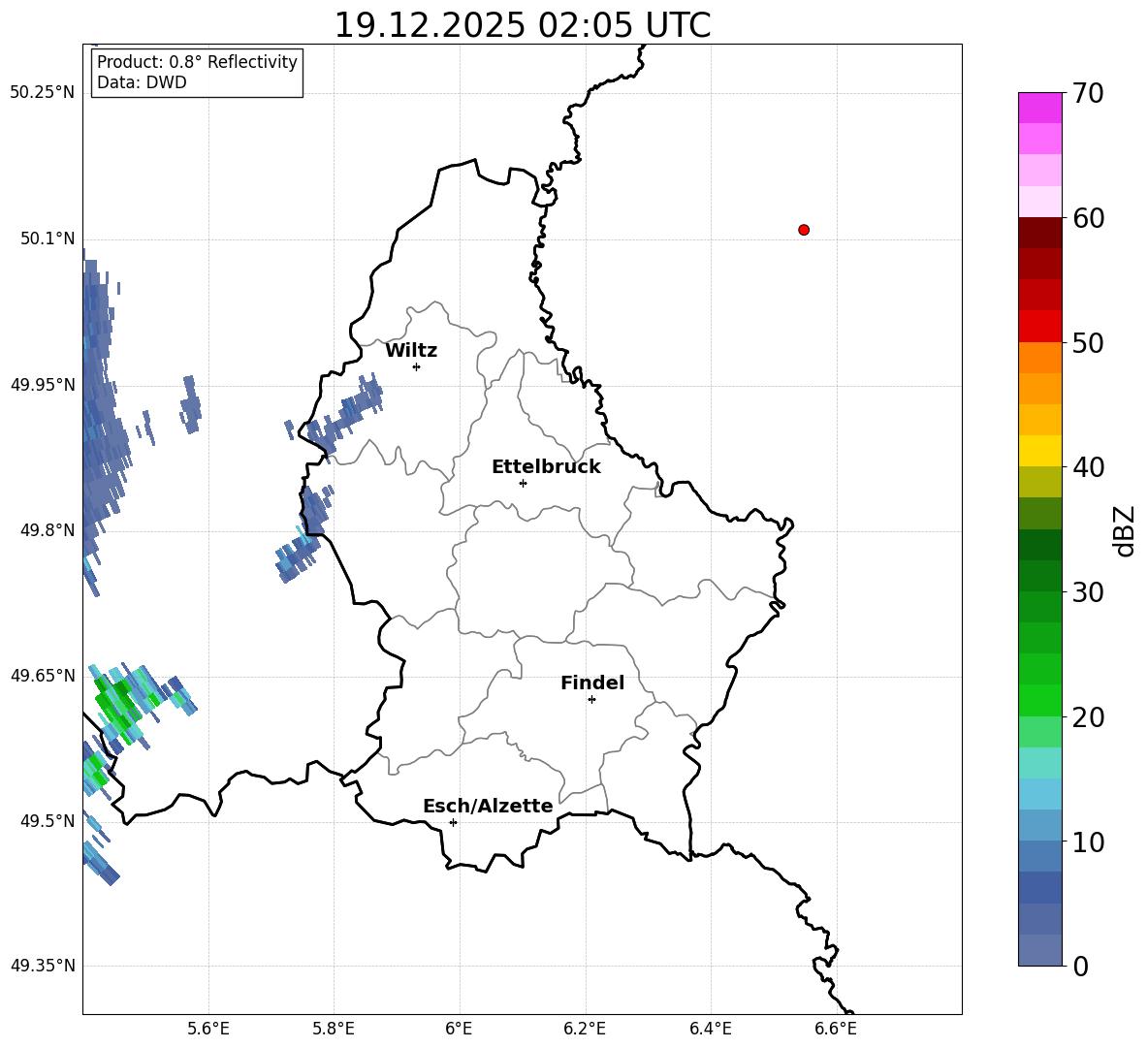
Task: Click the cross marker below Wiltz
Action: (x=417, y=367)
